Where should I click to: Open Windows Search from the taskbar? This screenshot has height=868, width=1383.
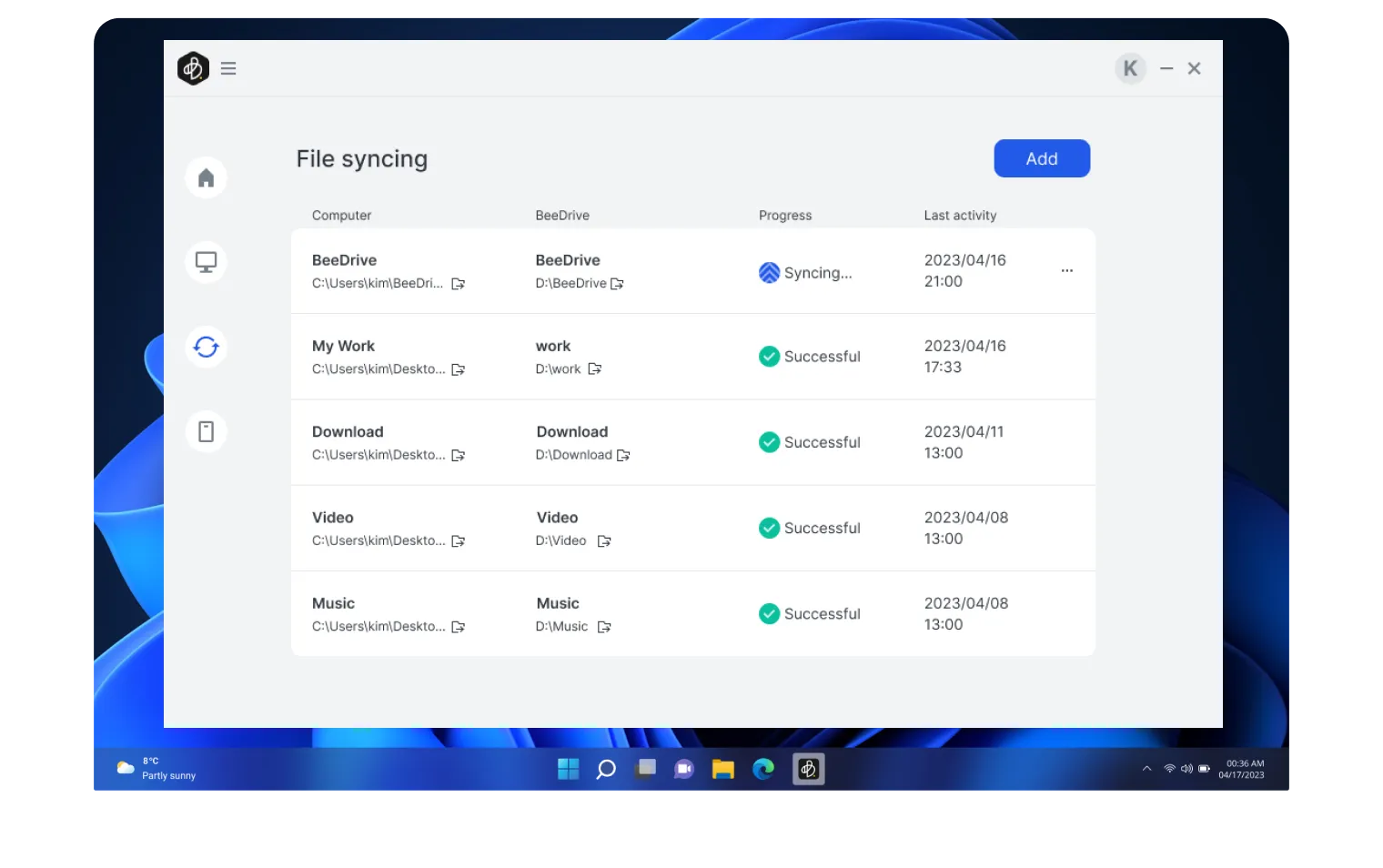tap(606, 769)
